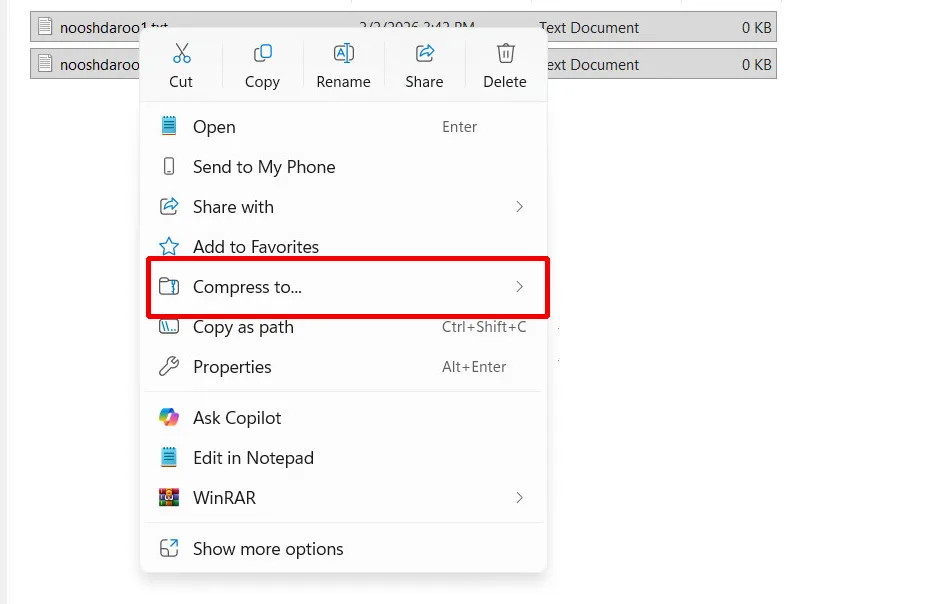Click the Delete trash icon
Screen dimensions: 925x604
click(x=505, y=54)
